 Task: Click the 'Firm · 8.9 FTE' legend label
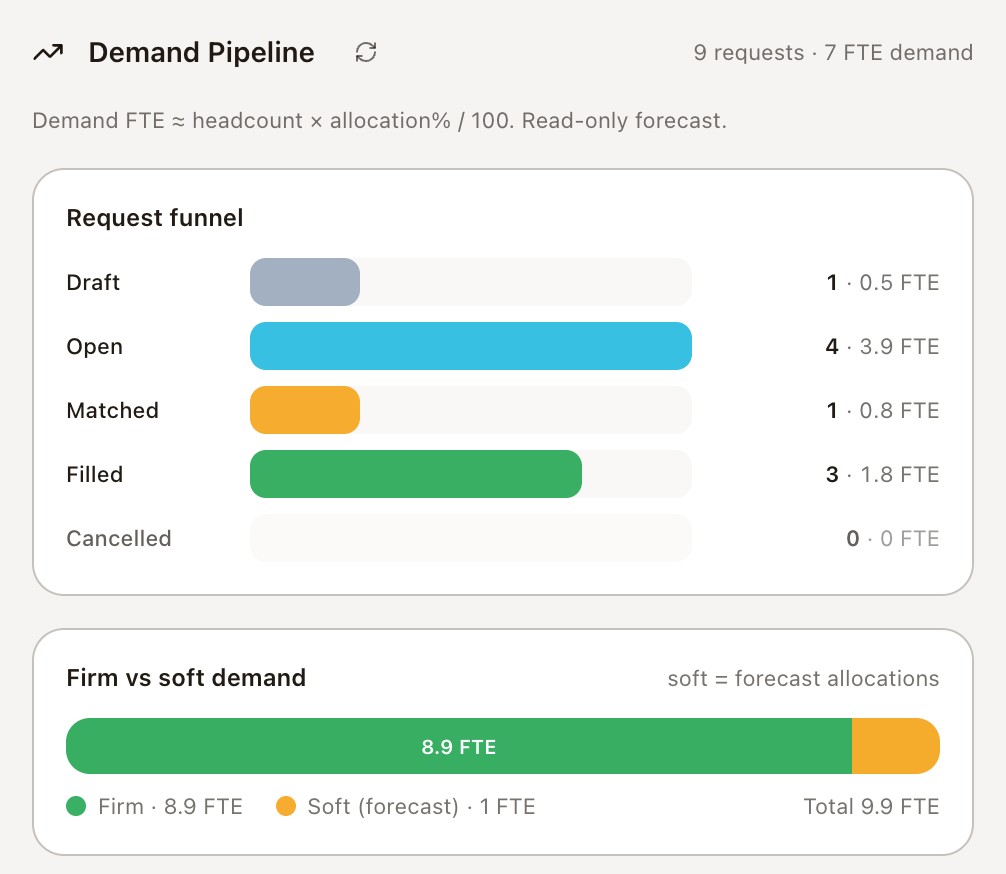pyautogui.click(x=170, y=807)
